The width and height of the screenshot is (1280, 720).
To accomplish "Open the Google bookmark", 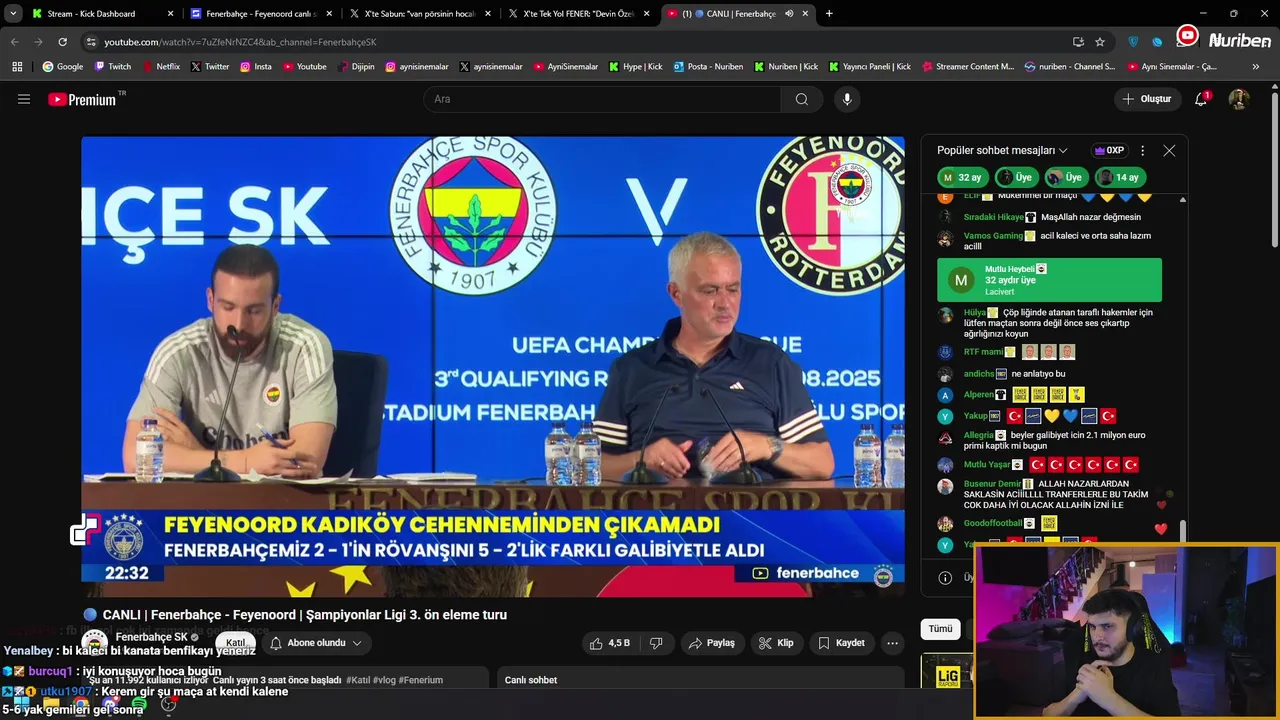I will [x=63, y=67].
